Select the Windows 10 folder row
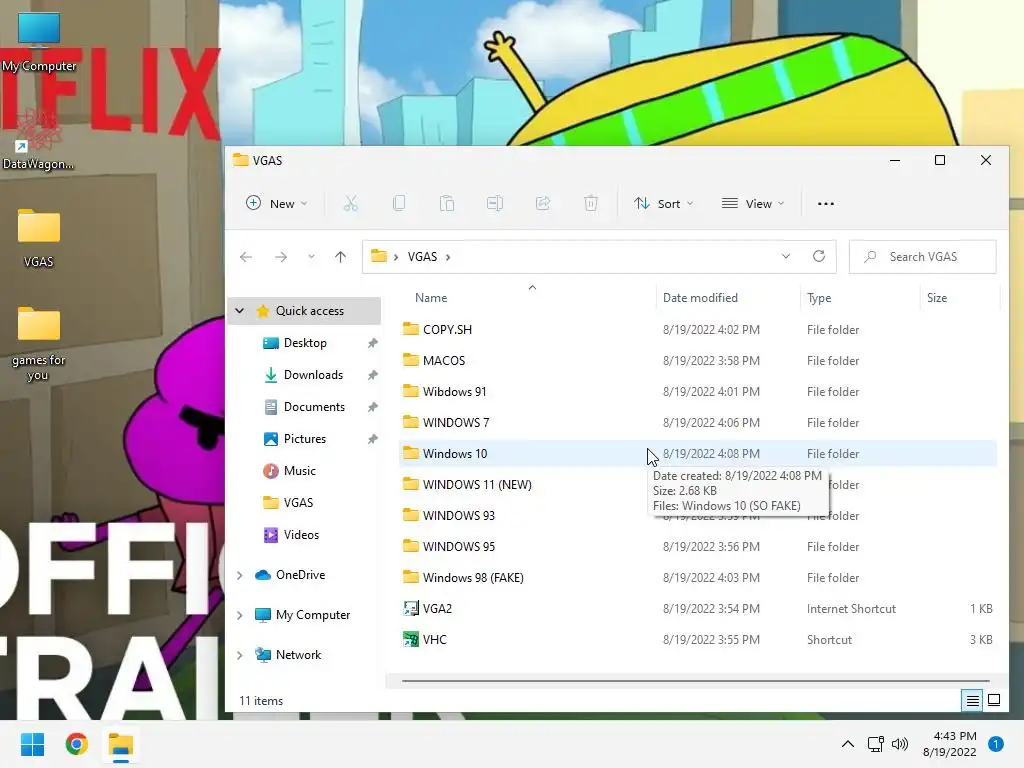Viewport: 1024px width, 768px height. point(698,453)
